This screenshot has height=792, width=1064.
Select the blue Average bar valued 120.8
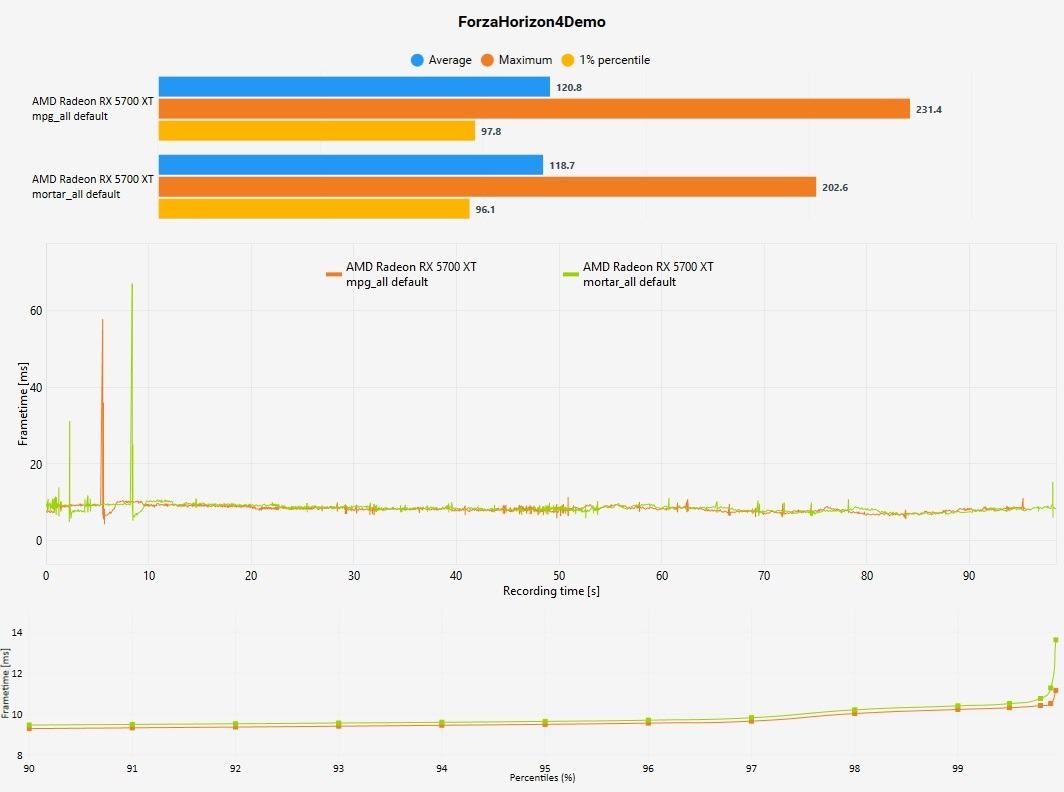coord(354,87)
